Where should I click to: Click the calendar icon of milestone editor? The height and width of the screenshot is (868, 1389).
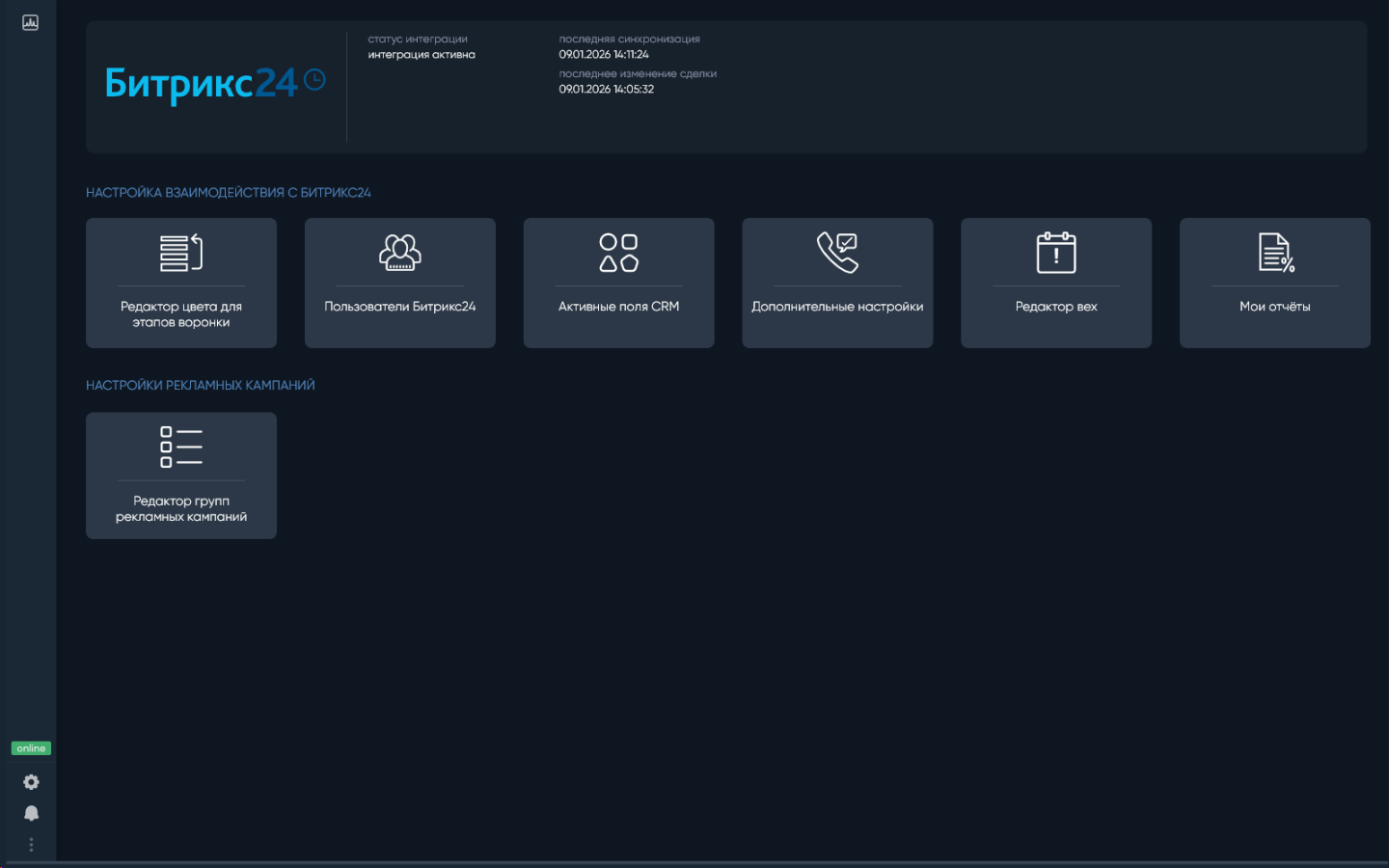(x=1056, y=253)
